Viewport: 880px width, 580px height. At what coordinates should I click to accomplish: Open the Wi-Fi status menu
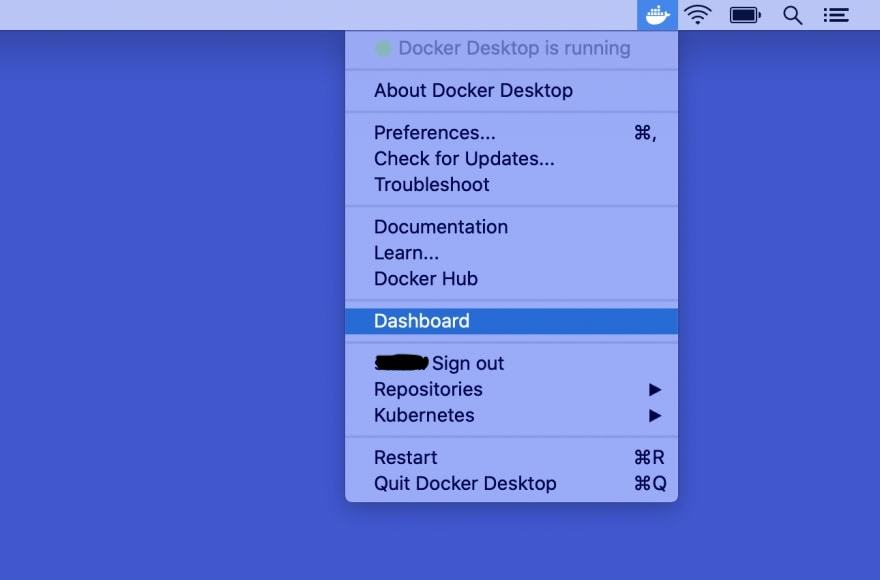click(x=698, y=15)
